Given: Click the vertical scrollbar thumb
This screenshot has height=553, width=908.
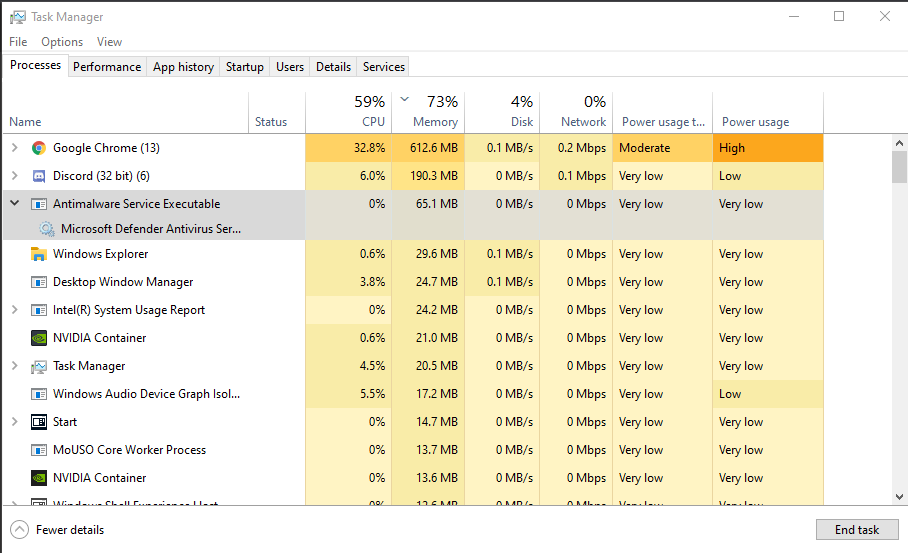Looking at the screenshot, I should pos(899,166).
